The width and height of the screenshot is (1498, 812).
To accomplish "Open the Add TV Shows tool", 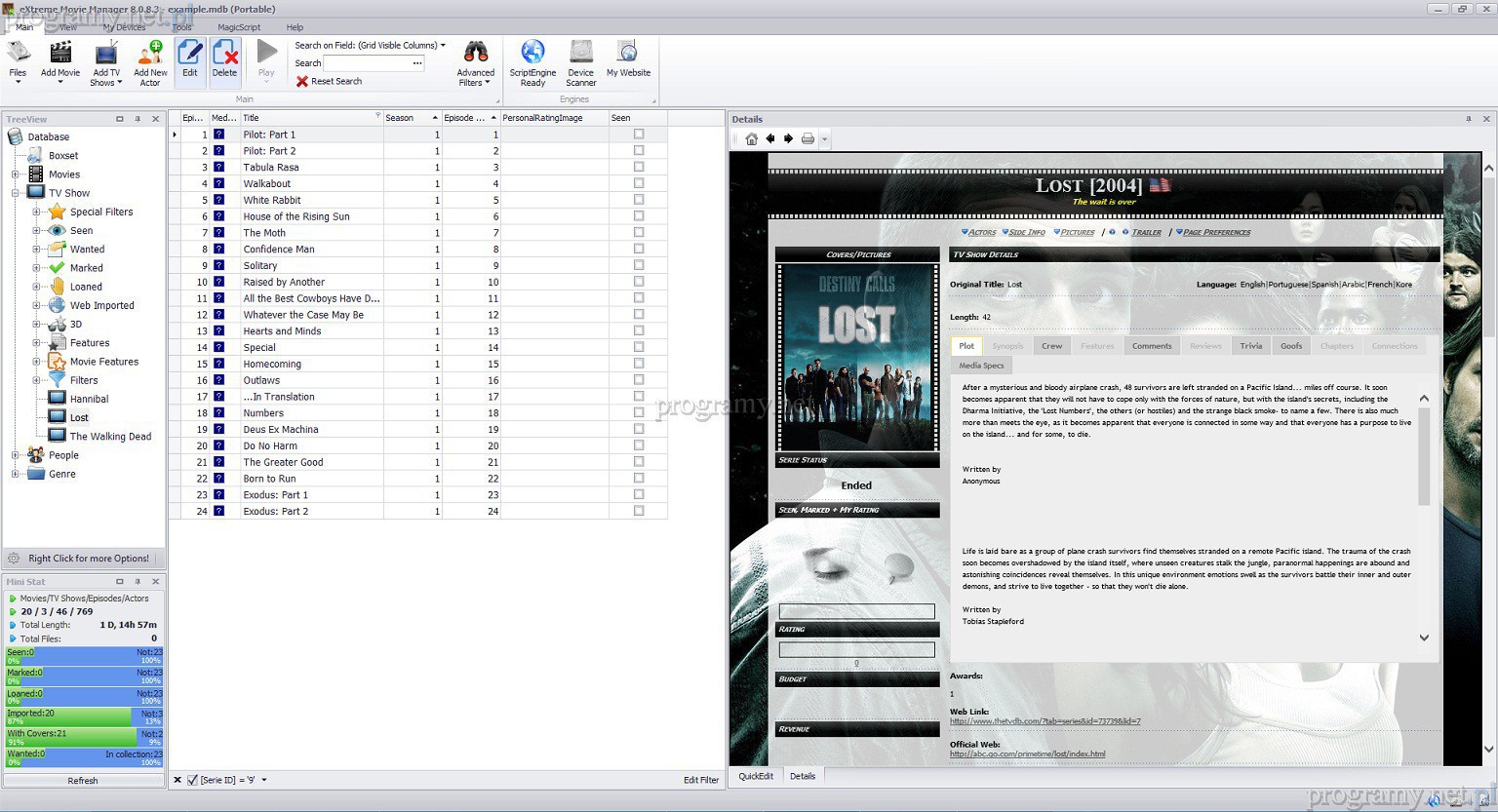I will coord(106,54).
